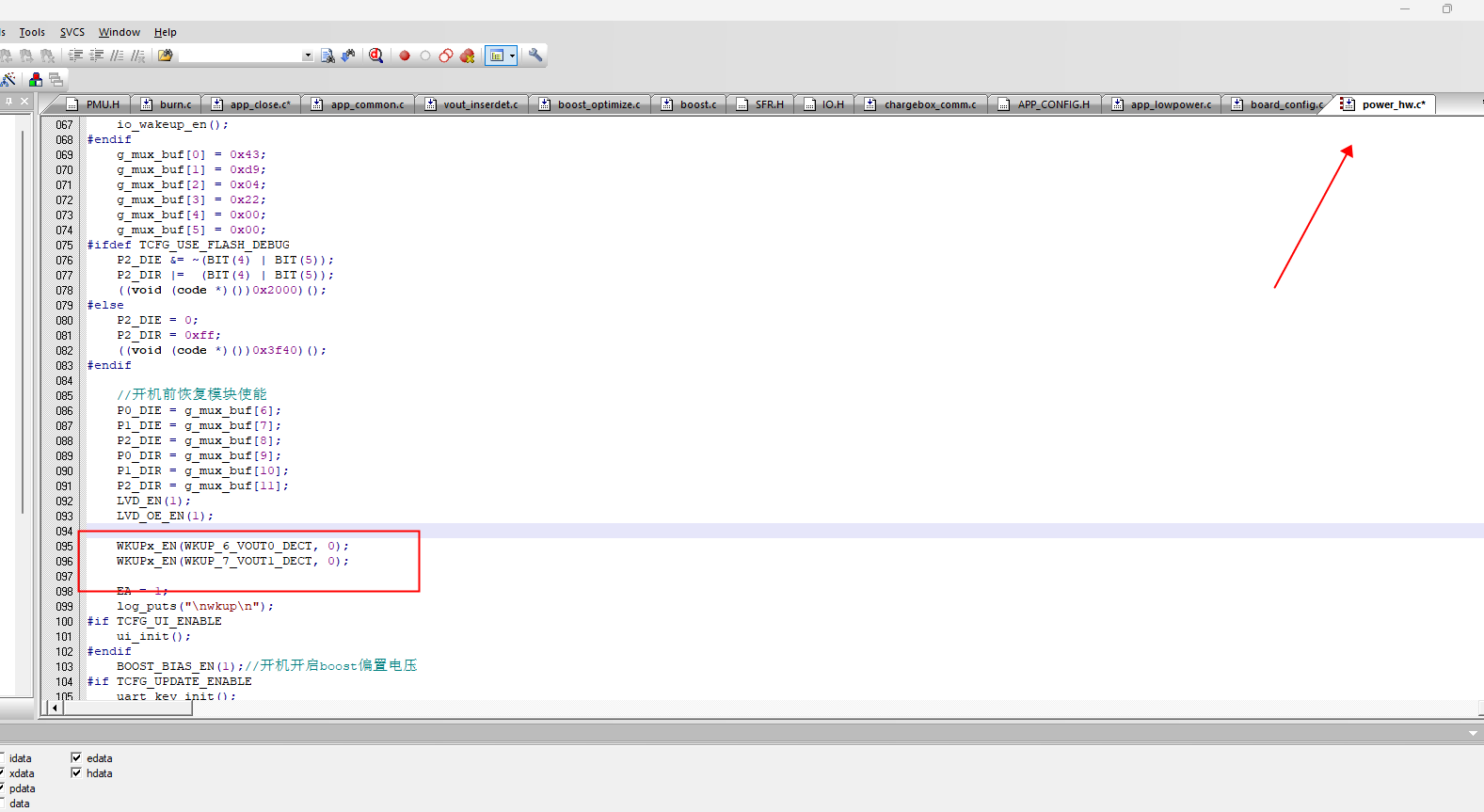The height and width of the screenshot is (812, 1484).
Task: Click the Indent selected lines icon
Action: [76, 56]
